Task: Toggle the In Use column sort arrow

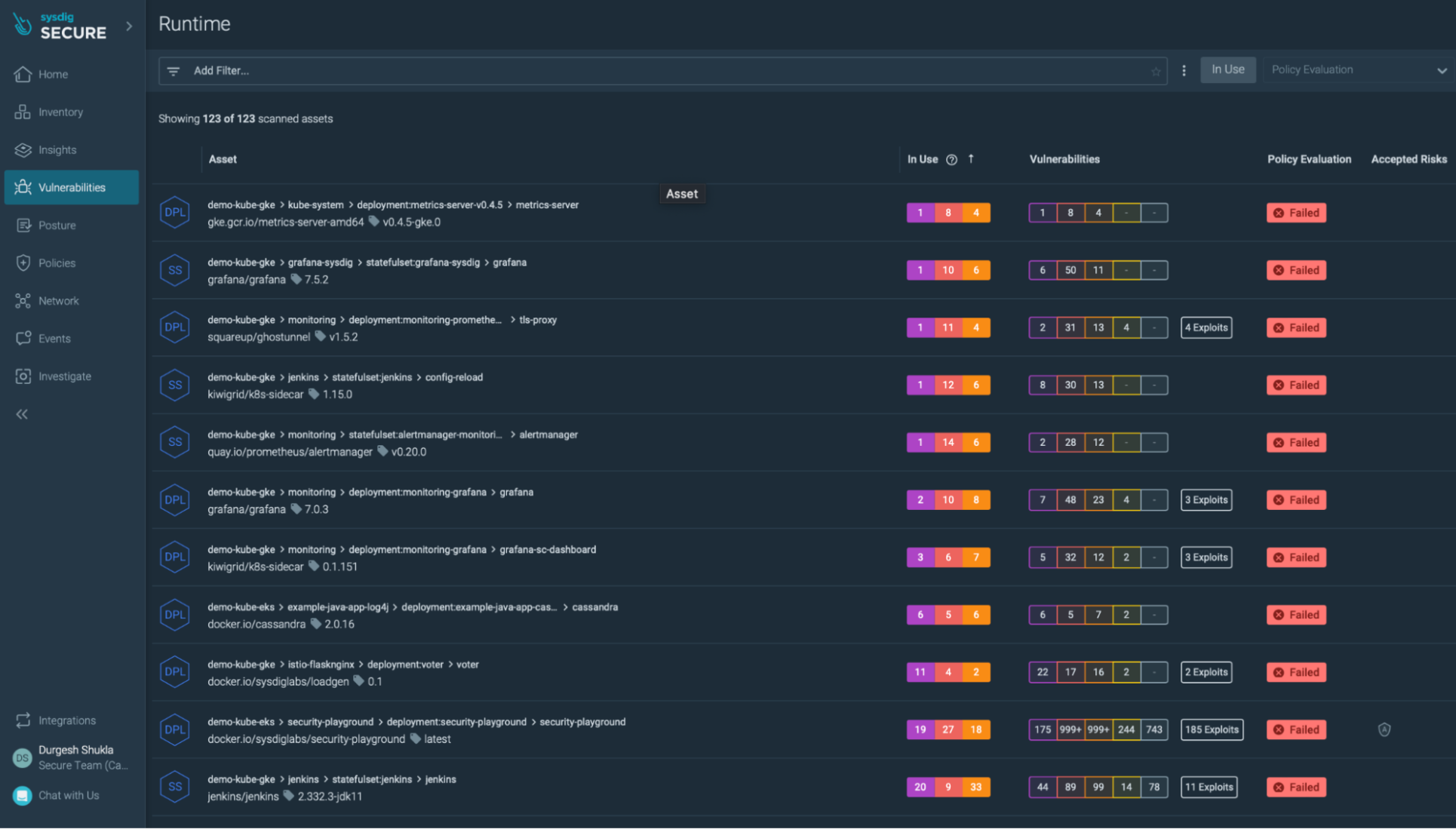Action: tap(972, 159)
